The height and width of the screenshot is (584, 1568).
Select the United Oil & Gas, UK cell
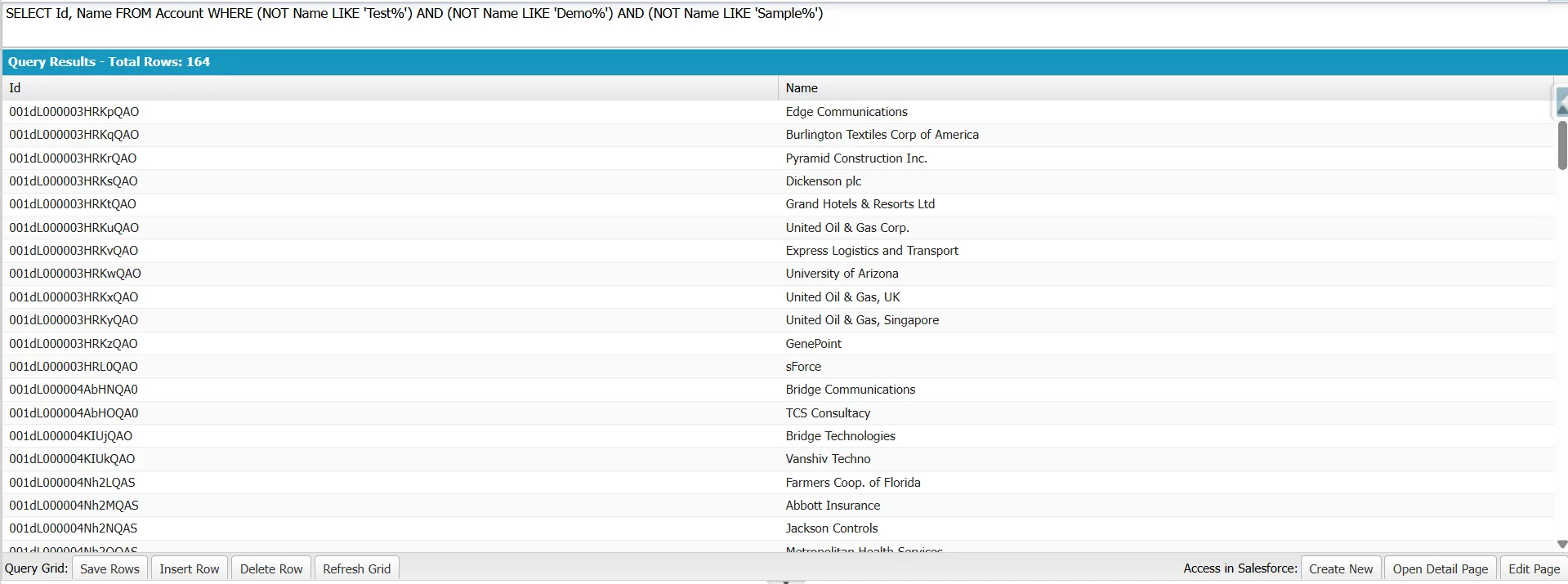1166,297
